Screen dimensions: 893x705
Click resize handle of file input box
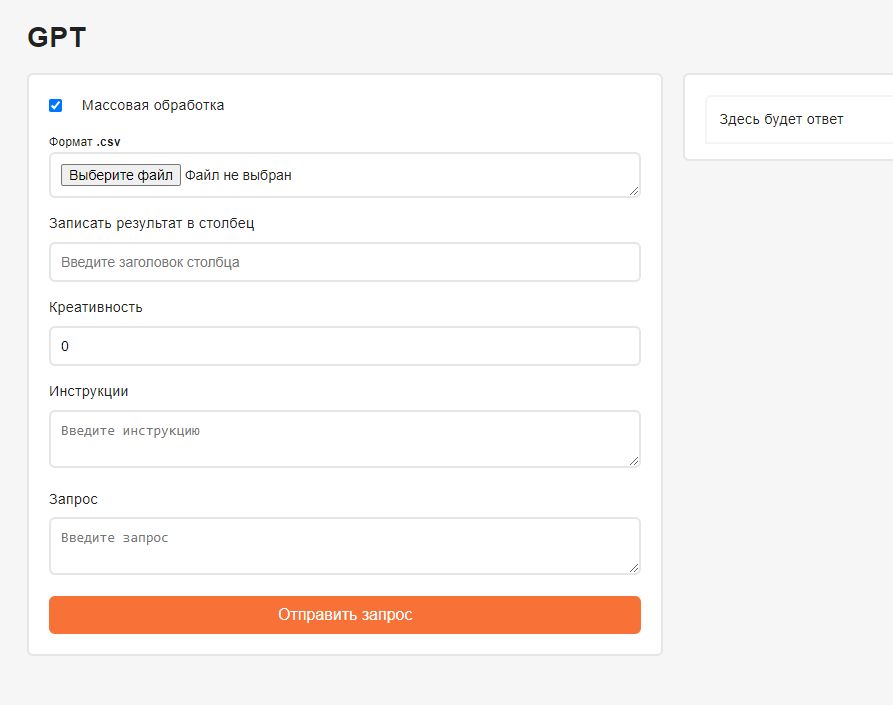tap(634, 190)
